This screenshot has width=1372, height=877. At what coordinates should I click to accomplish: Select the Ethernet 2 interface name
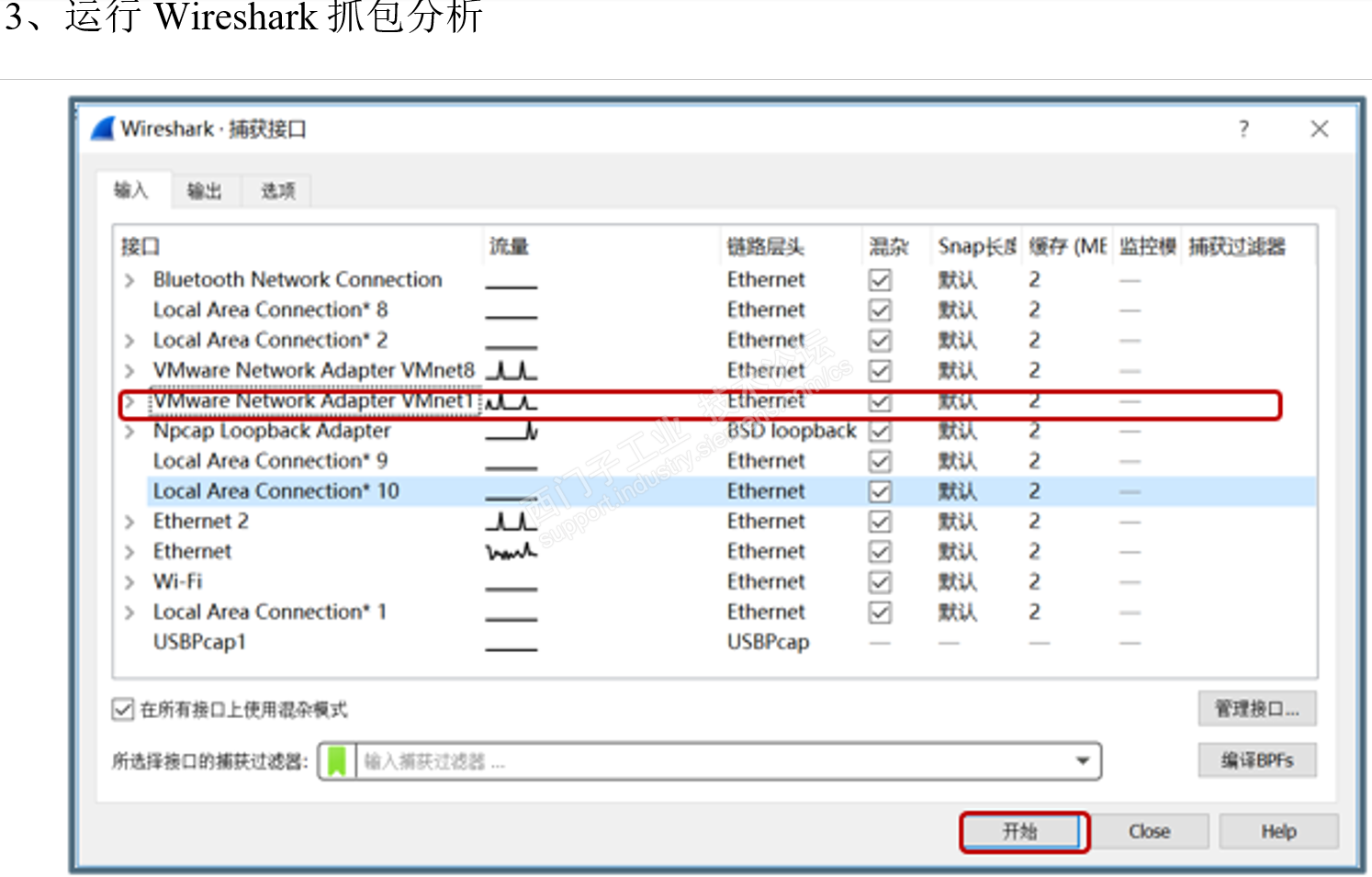[201, 522]
